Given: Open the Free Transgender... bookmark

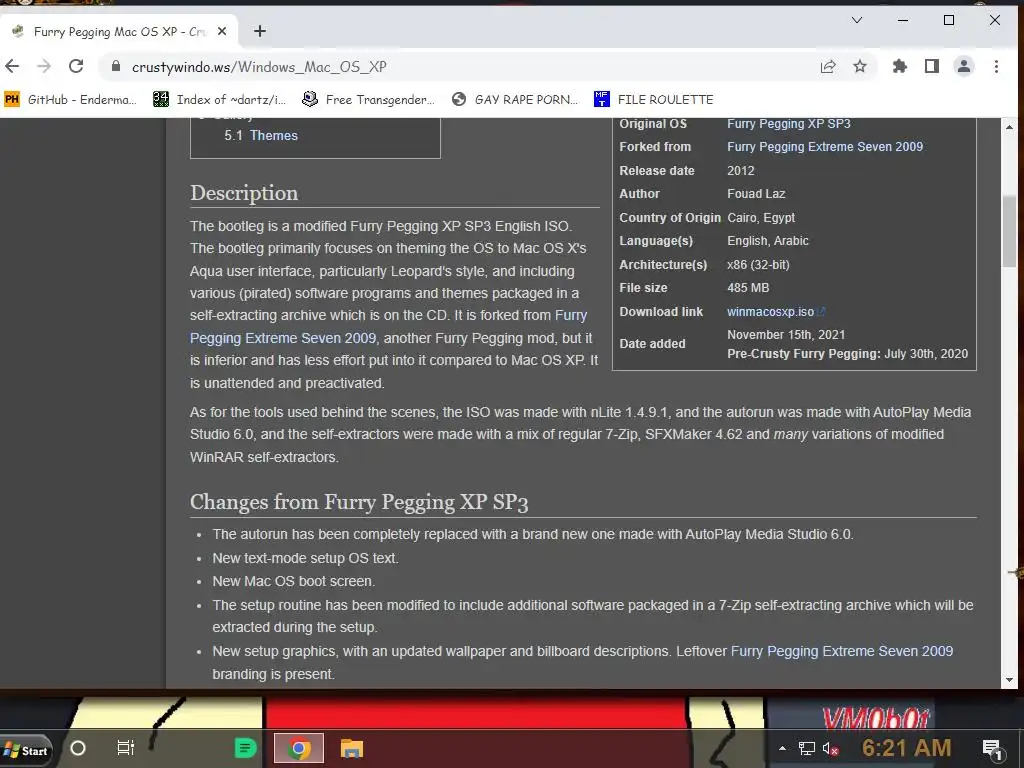Looking at the screenshot, I should coord(368,99).
